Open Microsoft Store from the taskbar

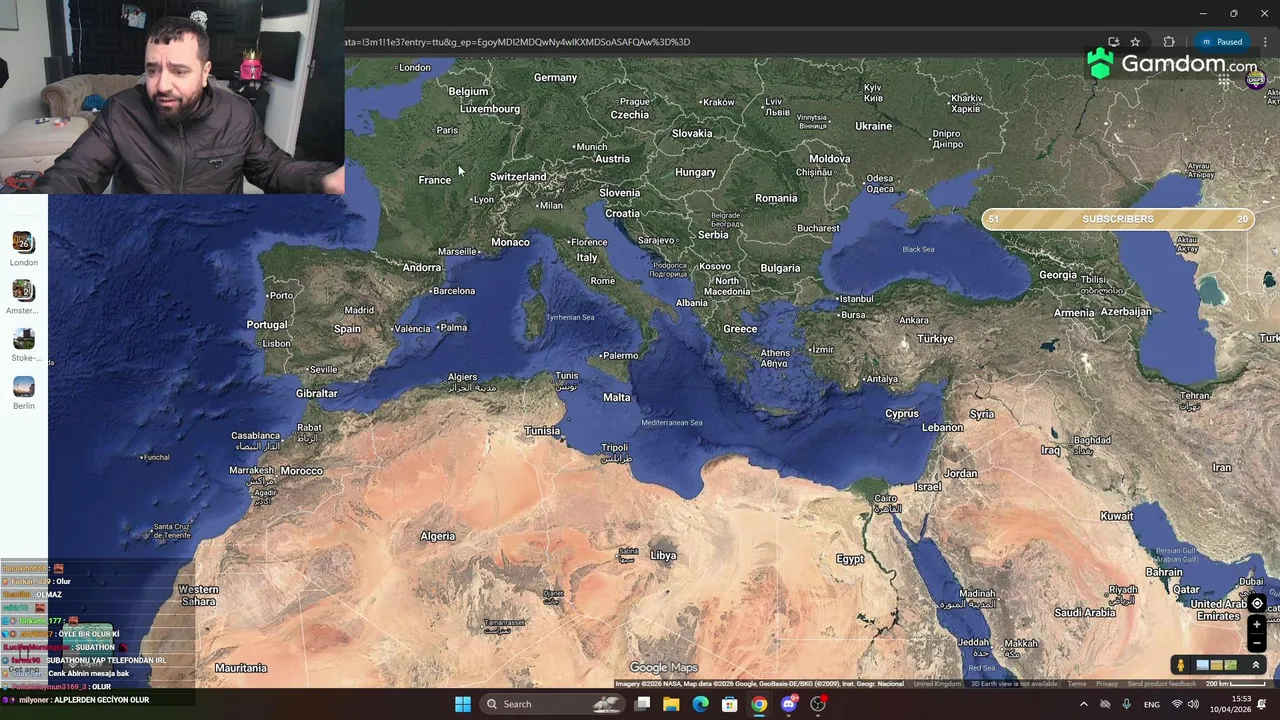click(x=730, y=704)
